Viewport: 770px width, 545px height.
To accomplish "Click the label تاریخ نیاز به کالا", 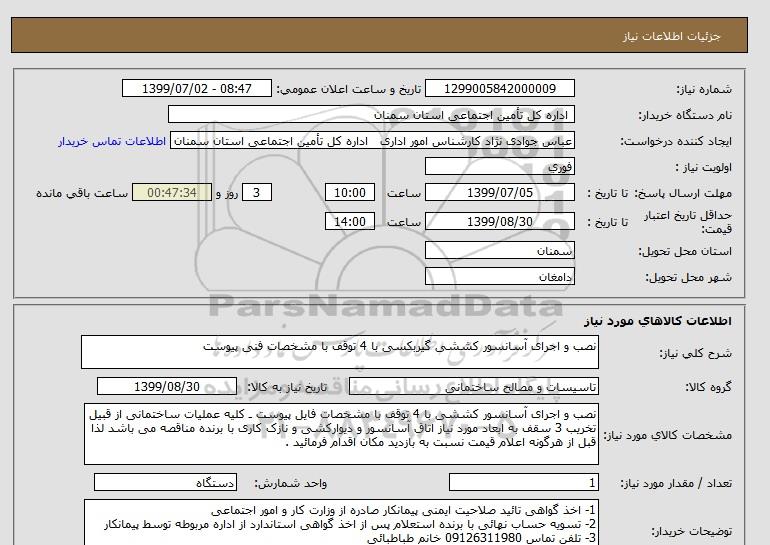I will click(x=287, y=387).
